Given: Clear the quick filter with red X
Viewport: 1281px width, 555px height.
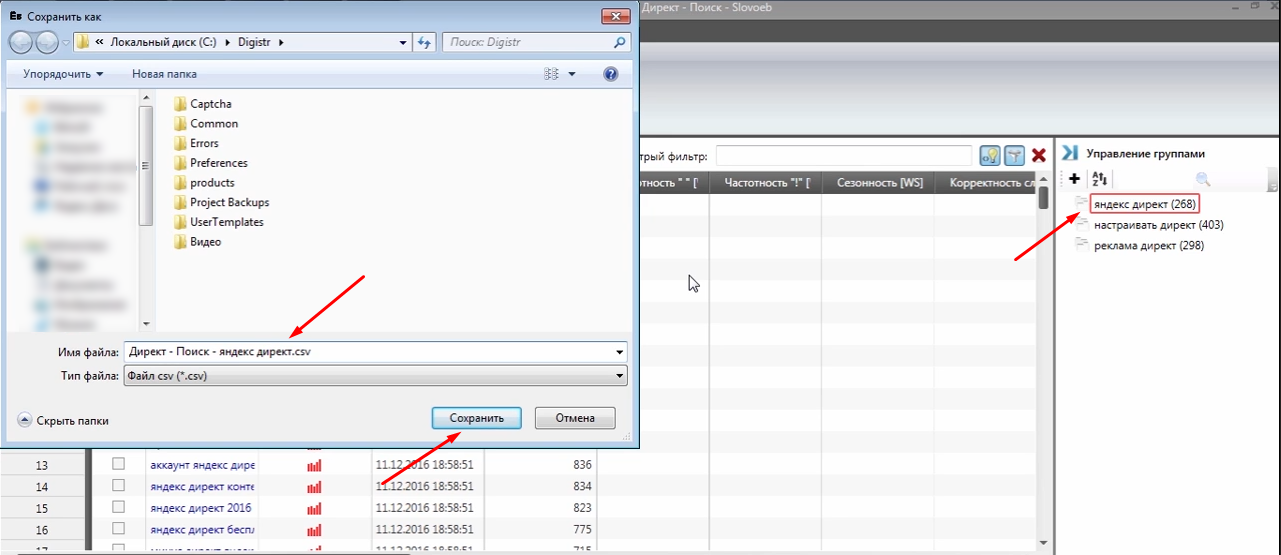Looking at the screenshot, I should 1039,155.
